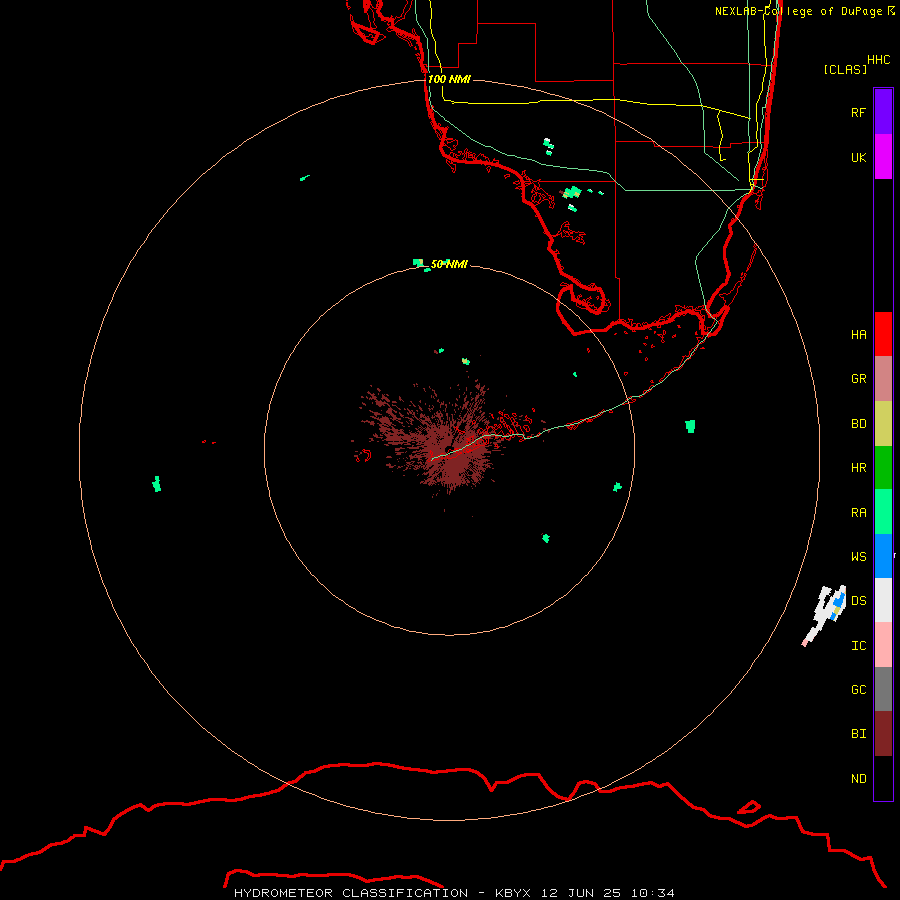The height and width of the screenshot is (900, 900).
Task: Click the white dry snow echo near right edge
Action: 824,615
